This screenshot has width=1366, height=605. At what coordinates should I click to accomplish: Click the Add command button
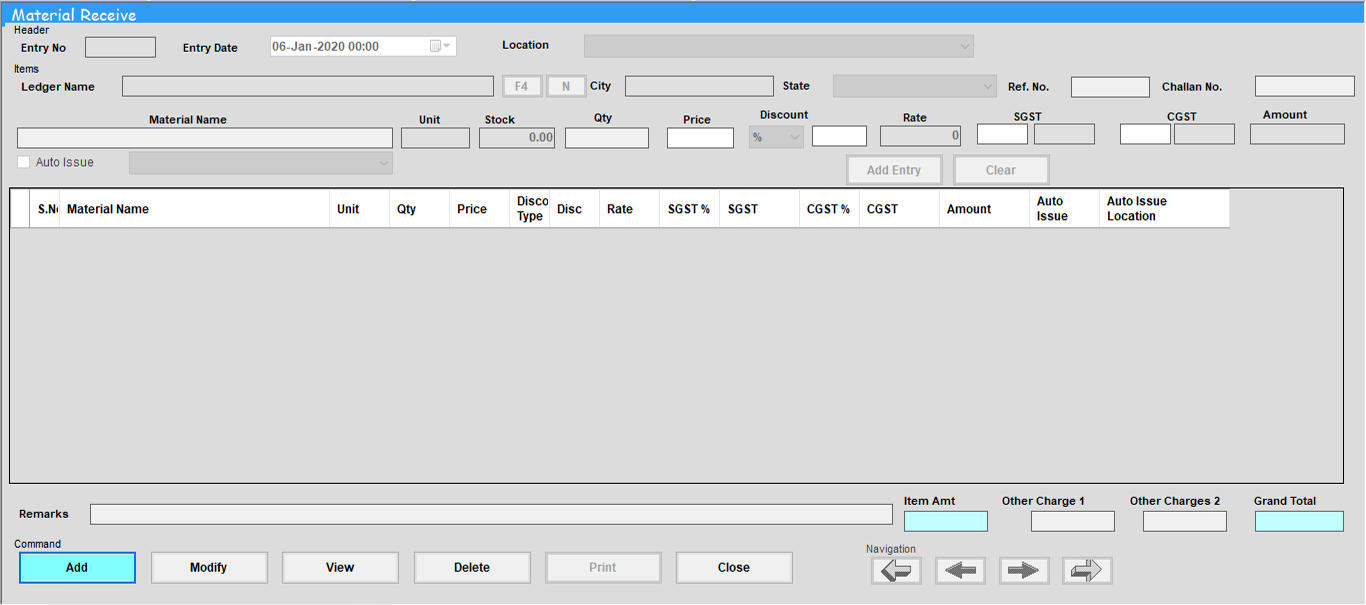coord(77,568)
